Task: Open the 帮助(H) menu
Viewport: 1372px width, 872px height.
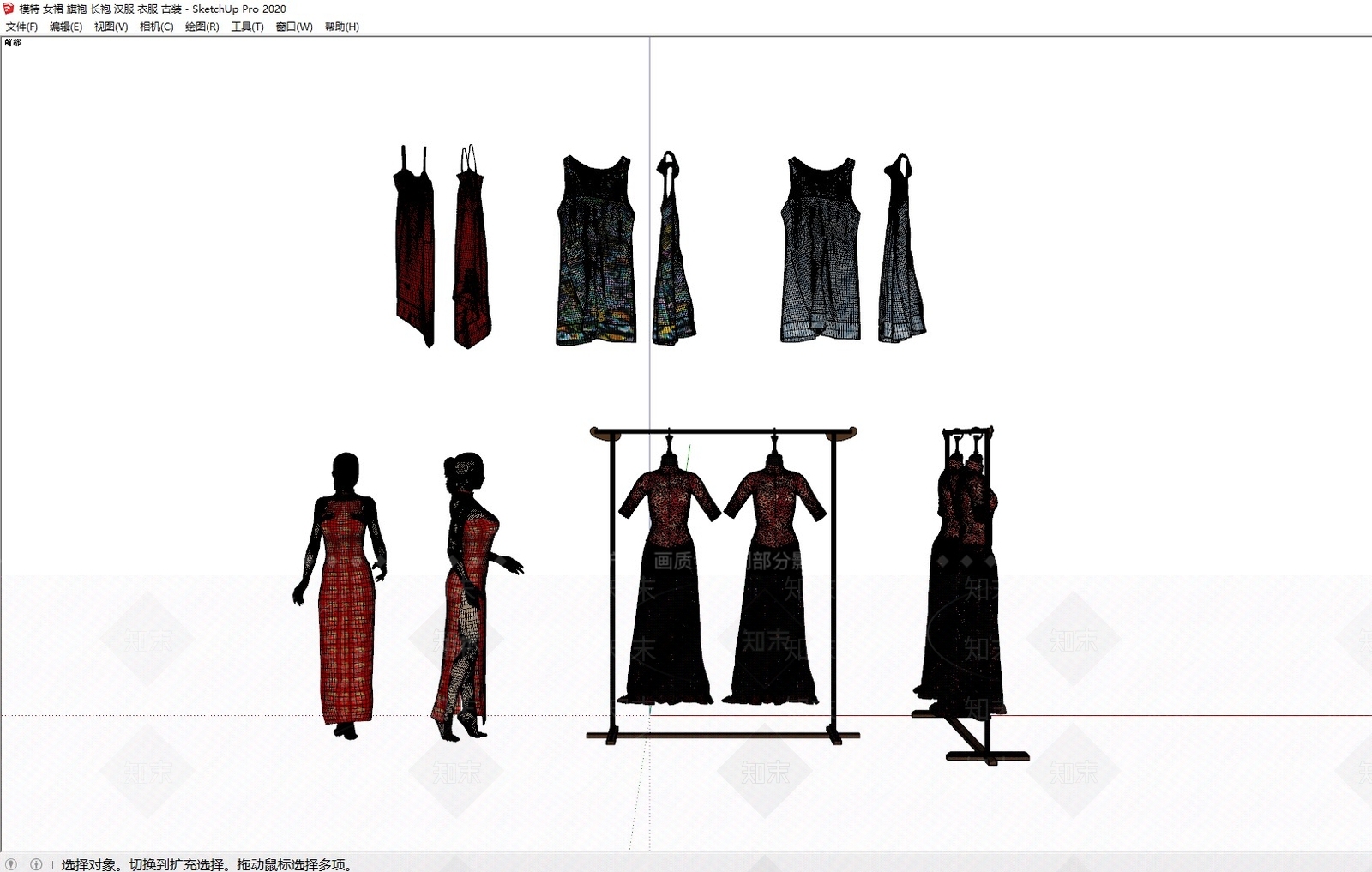Action: coord(341,27)
